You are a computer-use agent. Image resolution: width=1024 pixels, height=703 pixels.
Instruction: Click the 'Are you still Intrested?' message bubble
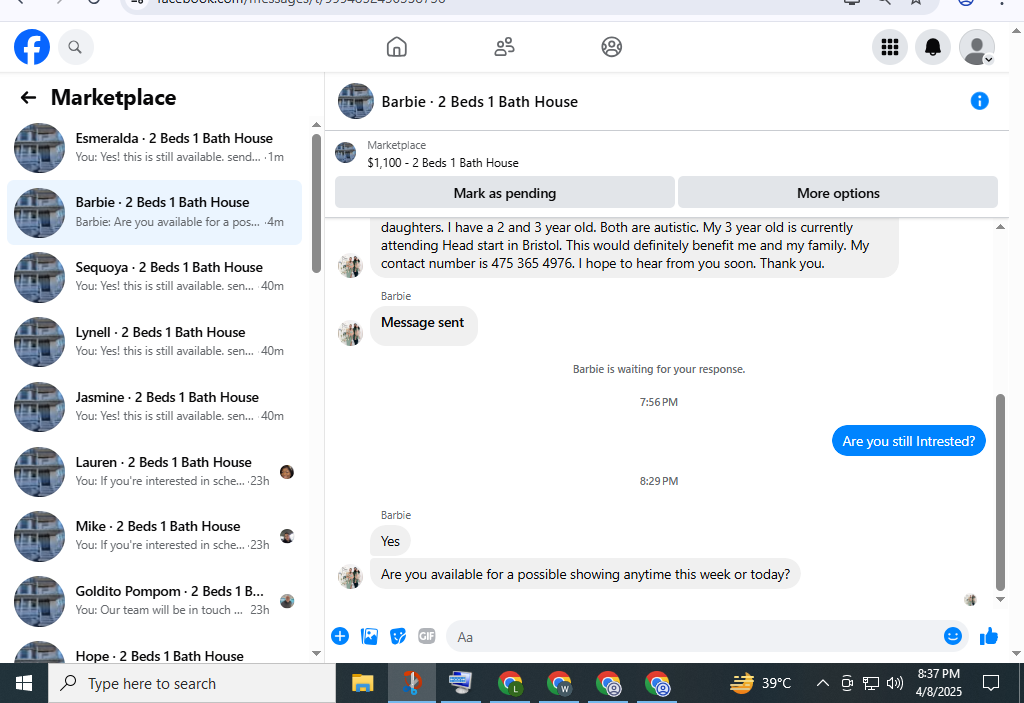click(x=908, y=441)
